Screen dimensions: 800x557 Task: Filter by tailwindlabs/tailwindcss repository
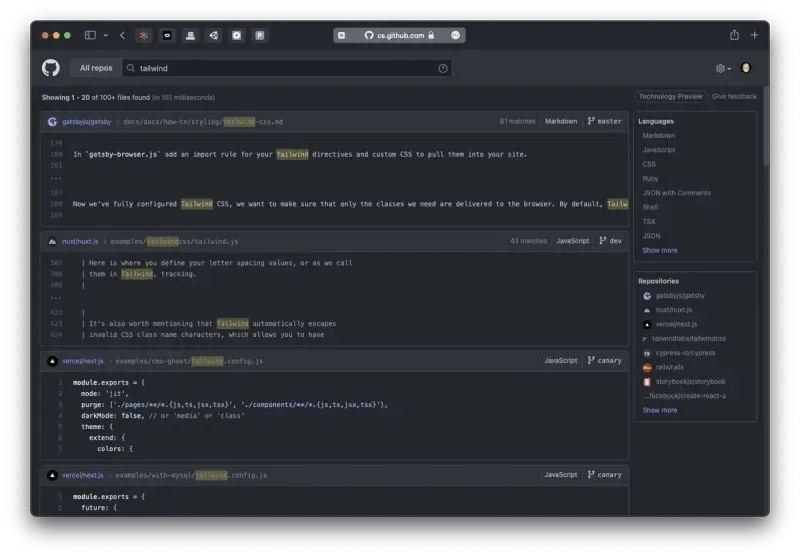pos(689,338)
